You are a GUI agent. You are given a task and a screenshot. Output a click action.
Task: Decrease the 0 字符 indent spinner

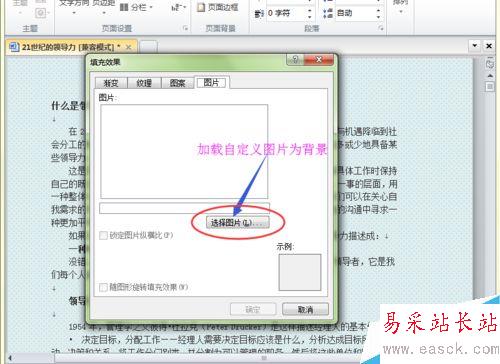click(310, 17)
